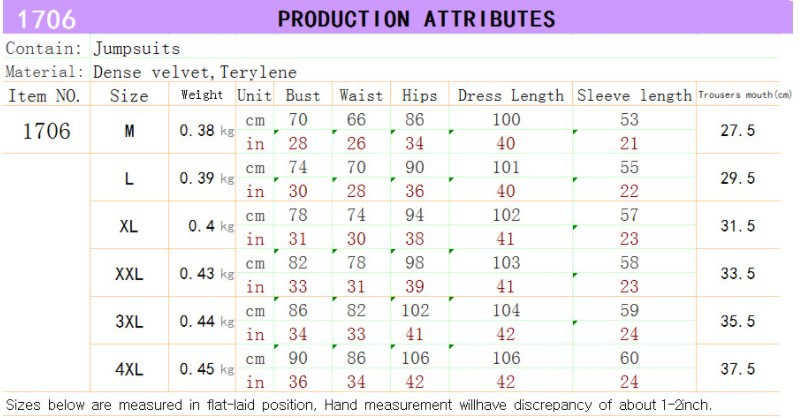Select the 1706 label in purple header
Image resolution: width=811 pixels, height=418 pixels.
(47, 20)
